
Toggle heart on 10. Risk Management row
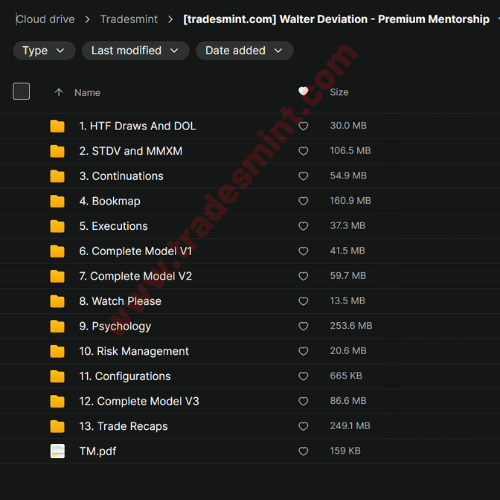pos(303,351)
